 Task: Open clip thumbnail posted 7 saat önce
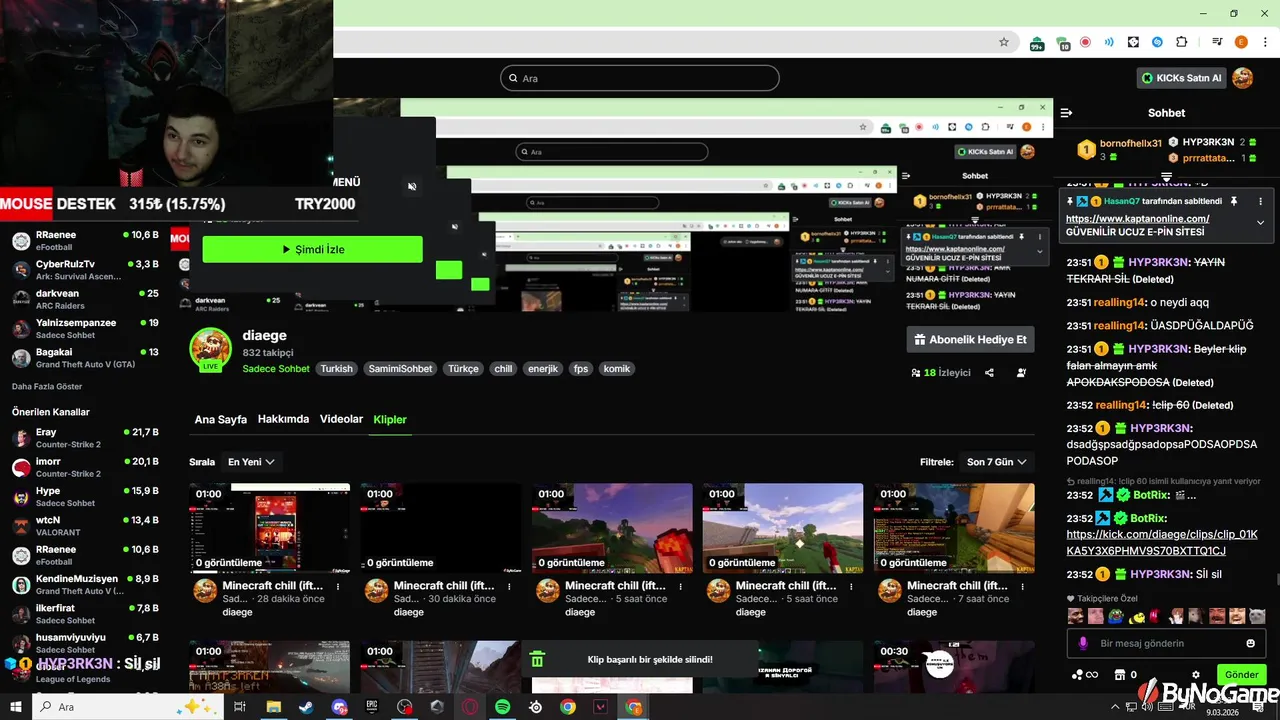pos(955,528)
